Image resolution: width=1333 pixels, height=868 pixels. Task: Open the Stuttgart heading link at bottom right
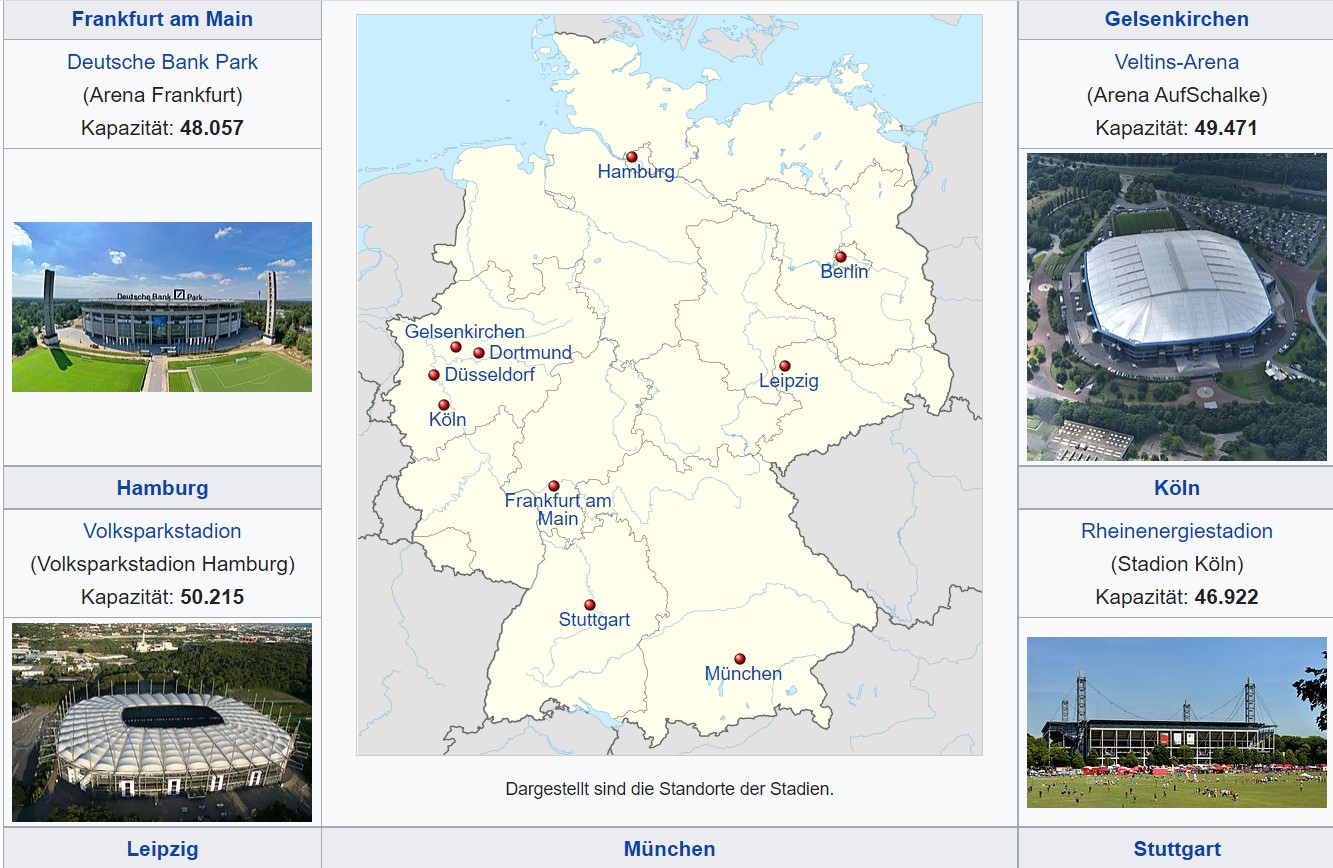pyautogui.click(x=1177, y=849)
